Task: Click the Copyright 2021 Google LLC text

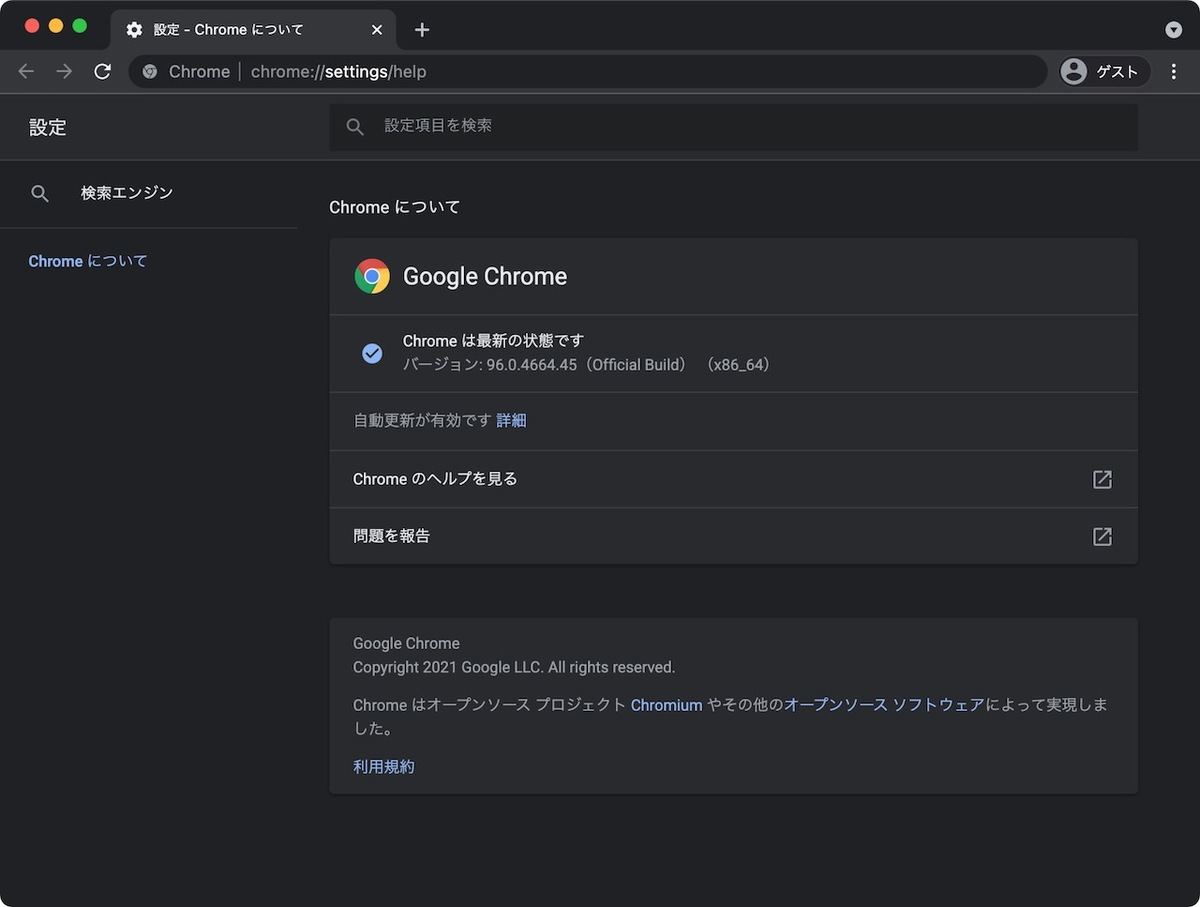Action: click(x=514, y=667)
